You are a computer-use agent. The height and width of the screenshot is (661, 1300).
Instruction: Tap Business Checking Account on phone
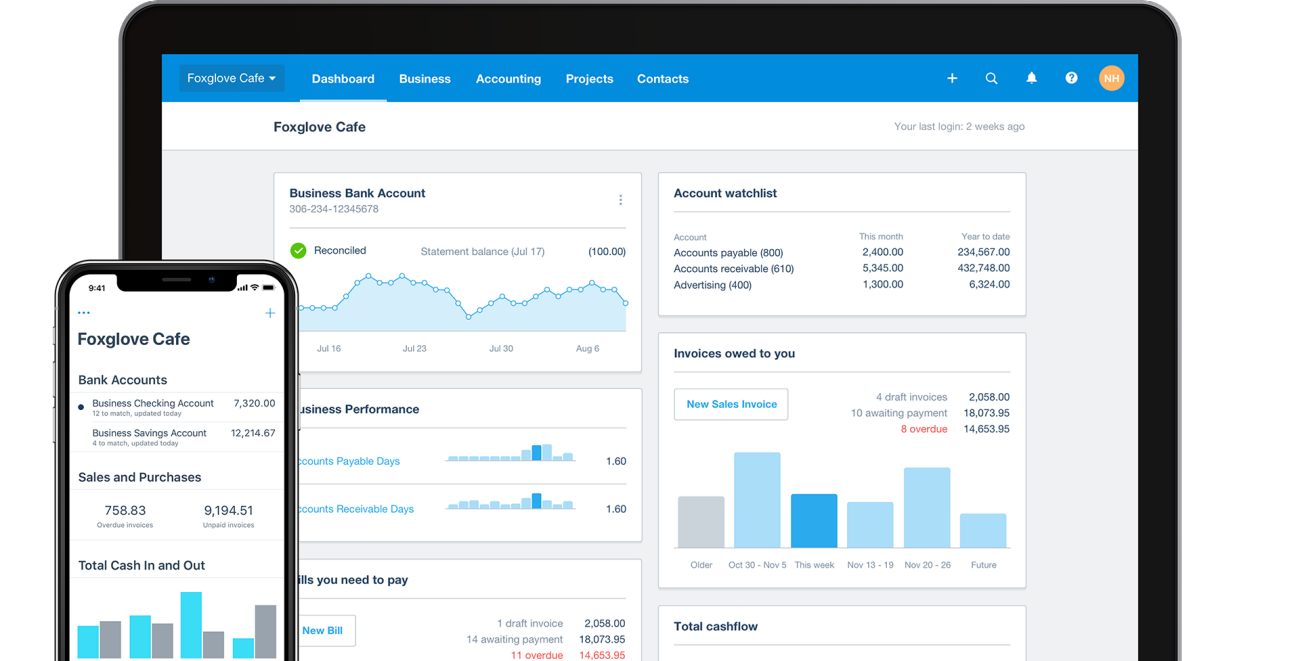(153, 404)
